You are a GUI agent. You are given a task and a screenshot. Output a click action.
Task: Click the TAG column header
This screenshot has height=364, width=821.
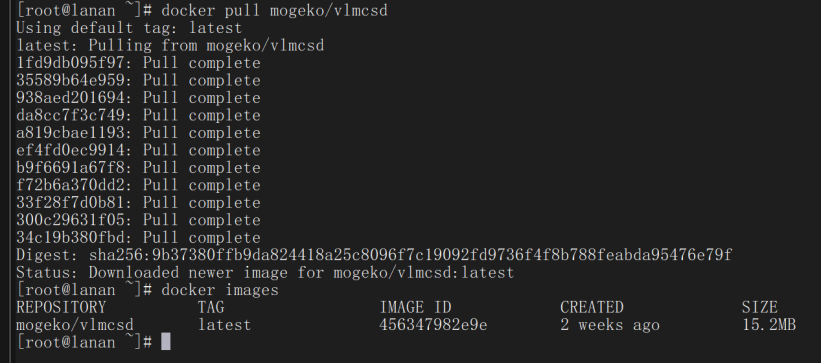(211, 307)
